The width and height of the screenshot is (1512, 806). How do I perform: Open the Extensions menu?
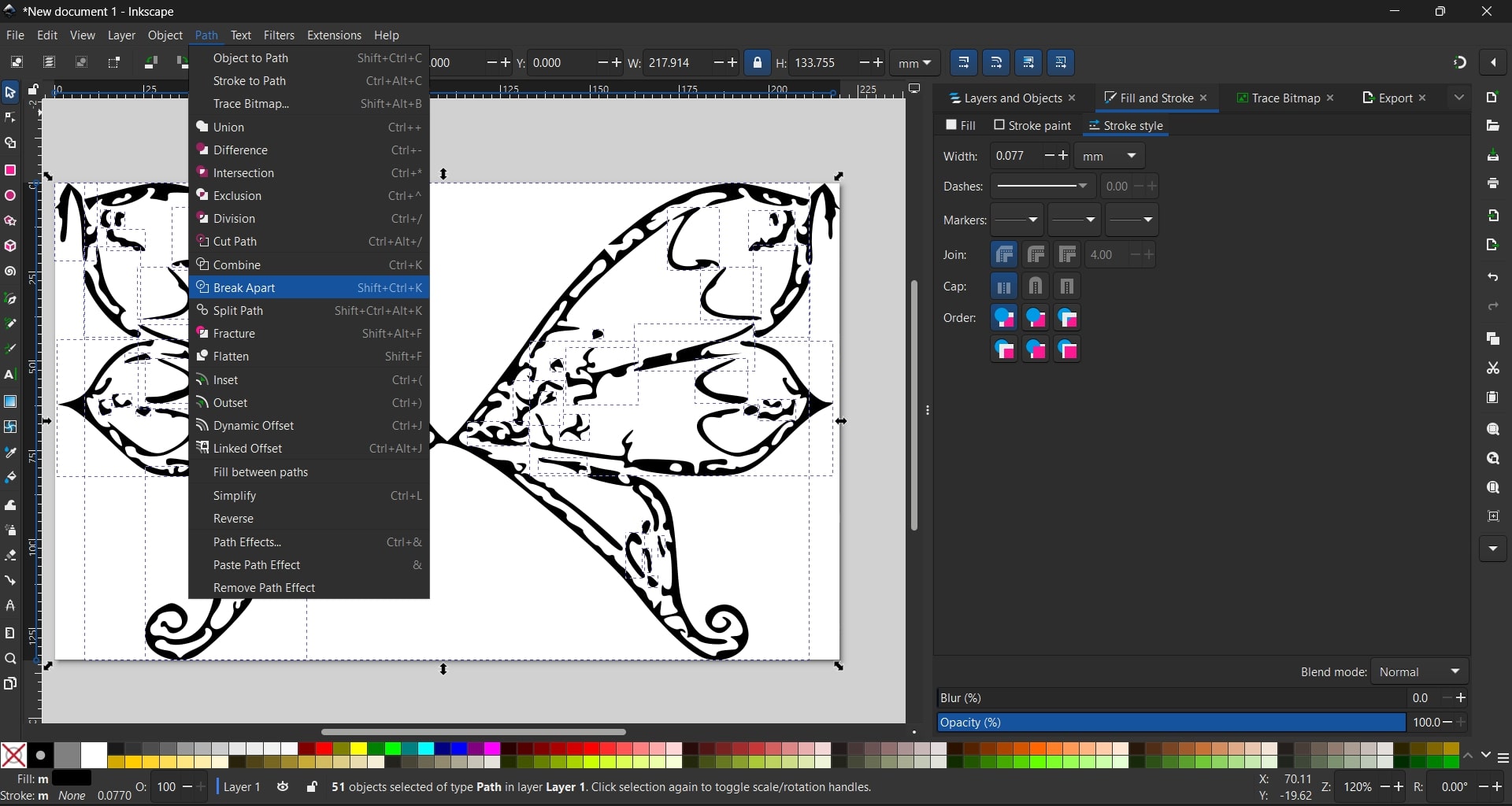(334, 35)
